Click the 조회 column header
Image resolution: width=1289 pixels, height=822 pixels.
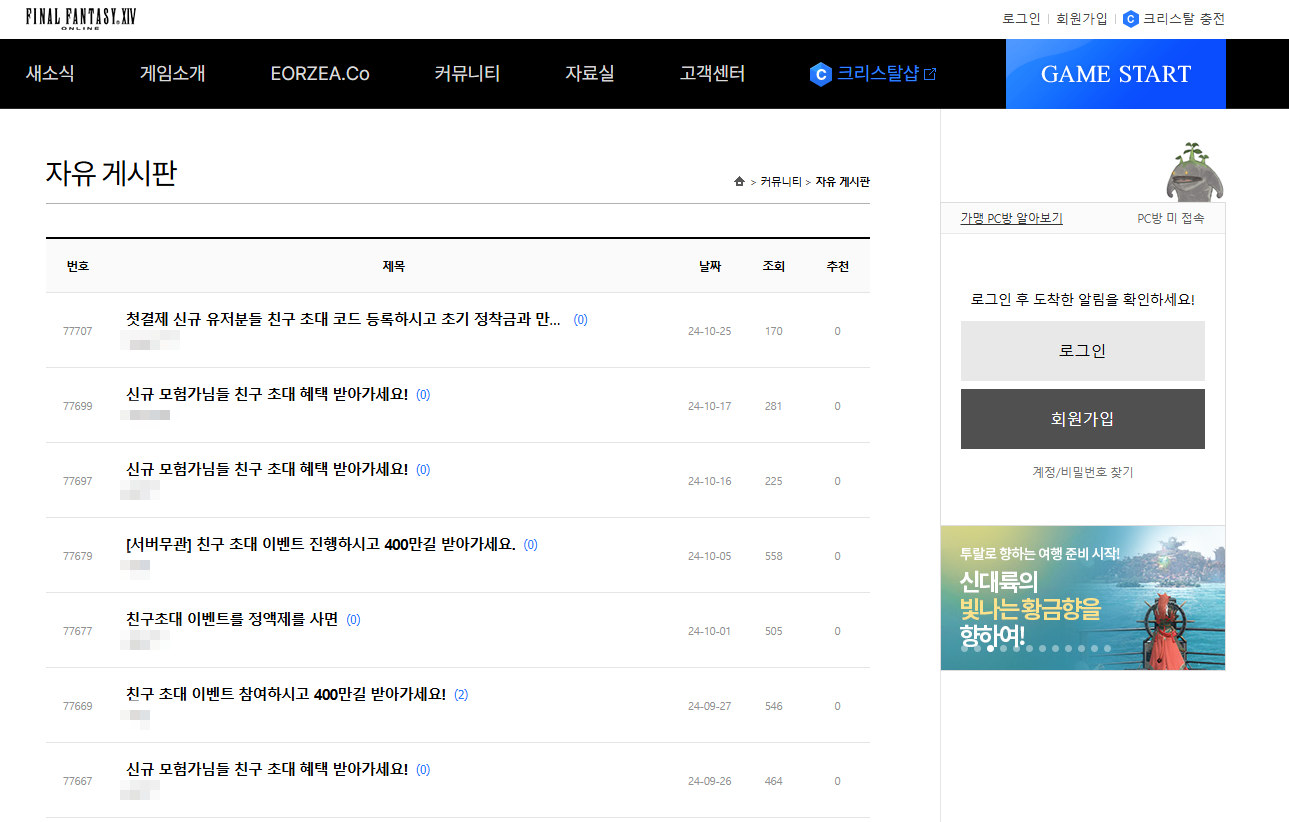click(x=774, y=266)
